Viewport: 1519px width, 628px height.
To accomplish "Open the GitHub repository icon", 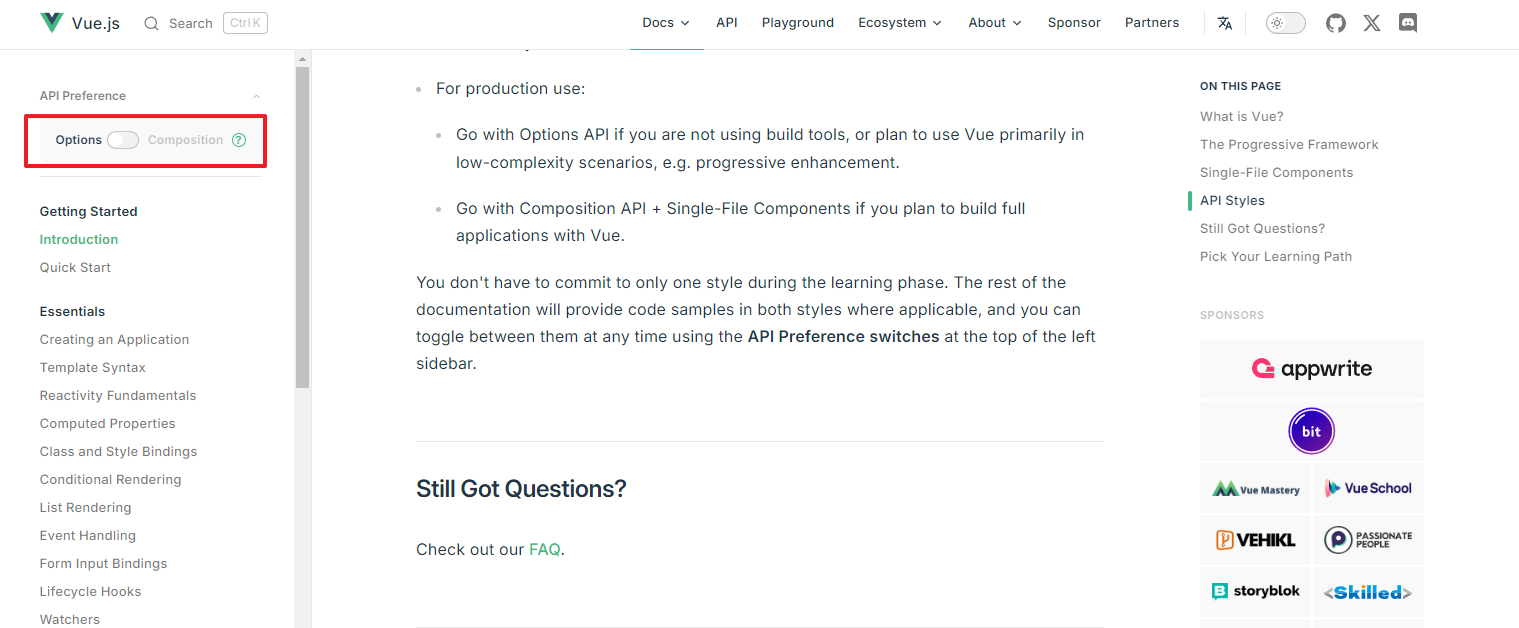I will 1336,23.
